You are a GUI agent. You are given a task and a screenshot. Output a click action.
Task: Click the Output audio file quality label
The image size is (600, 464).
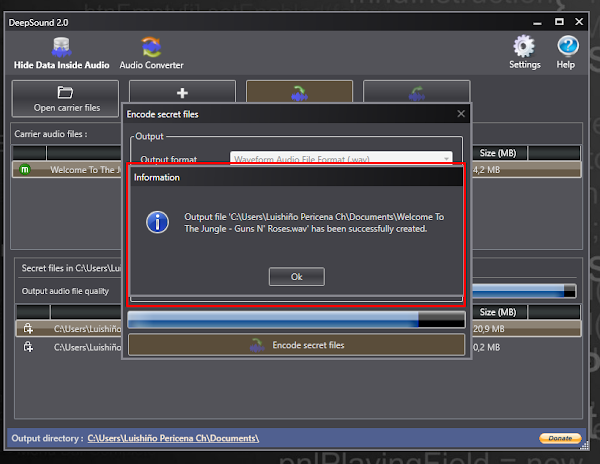click(65, 291)
